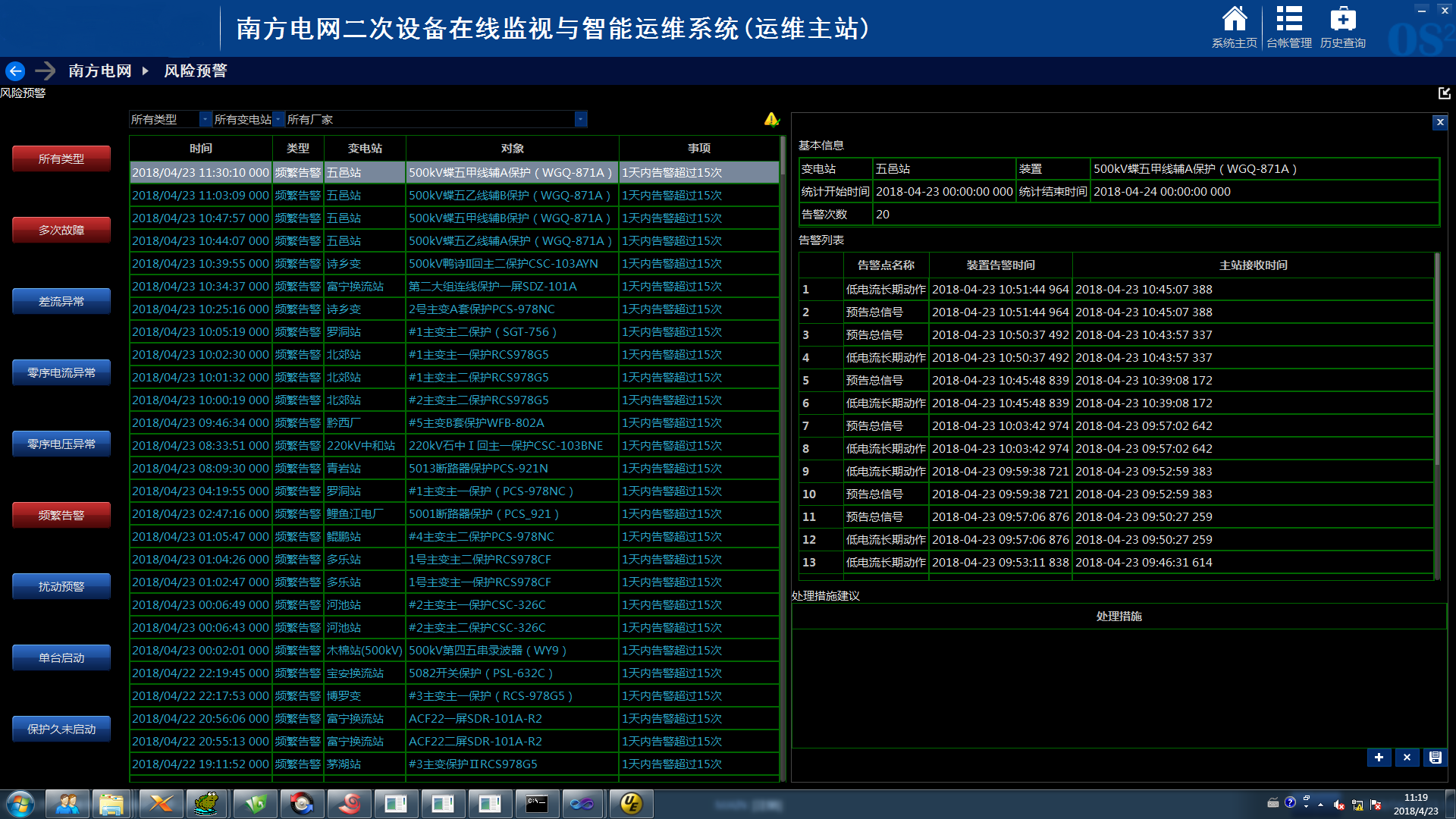This screenshot has height=819, width=1456.
Task: Expand the 所有变电站 dropdown filter
Action: click(278, 119)
